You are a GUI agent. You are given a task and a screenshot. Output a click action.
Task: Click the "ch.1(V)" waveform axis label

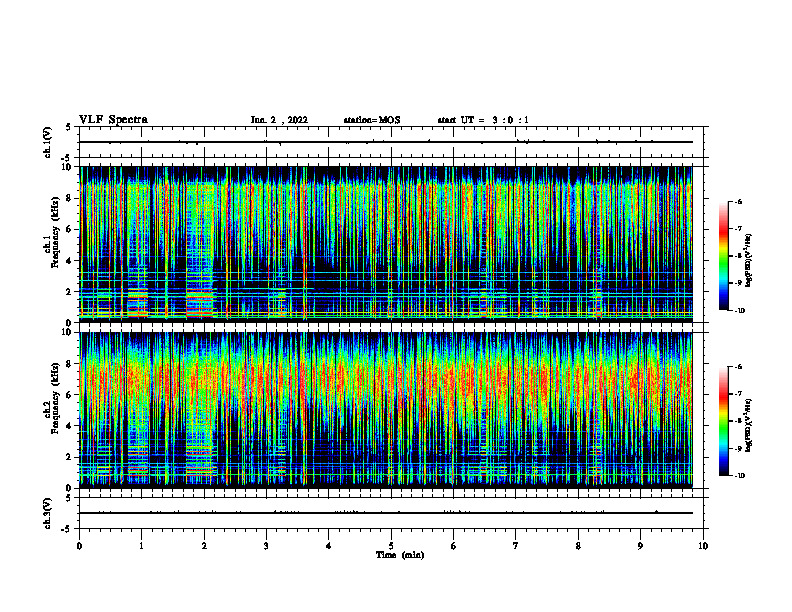[47, 142]
